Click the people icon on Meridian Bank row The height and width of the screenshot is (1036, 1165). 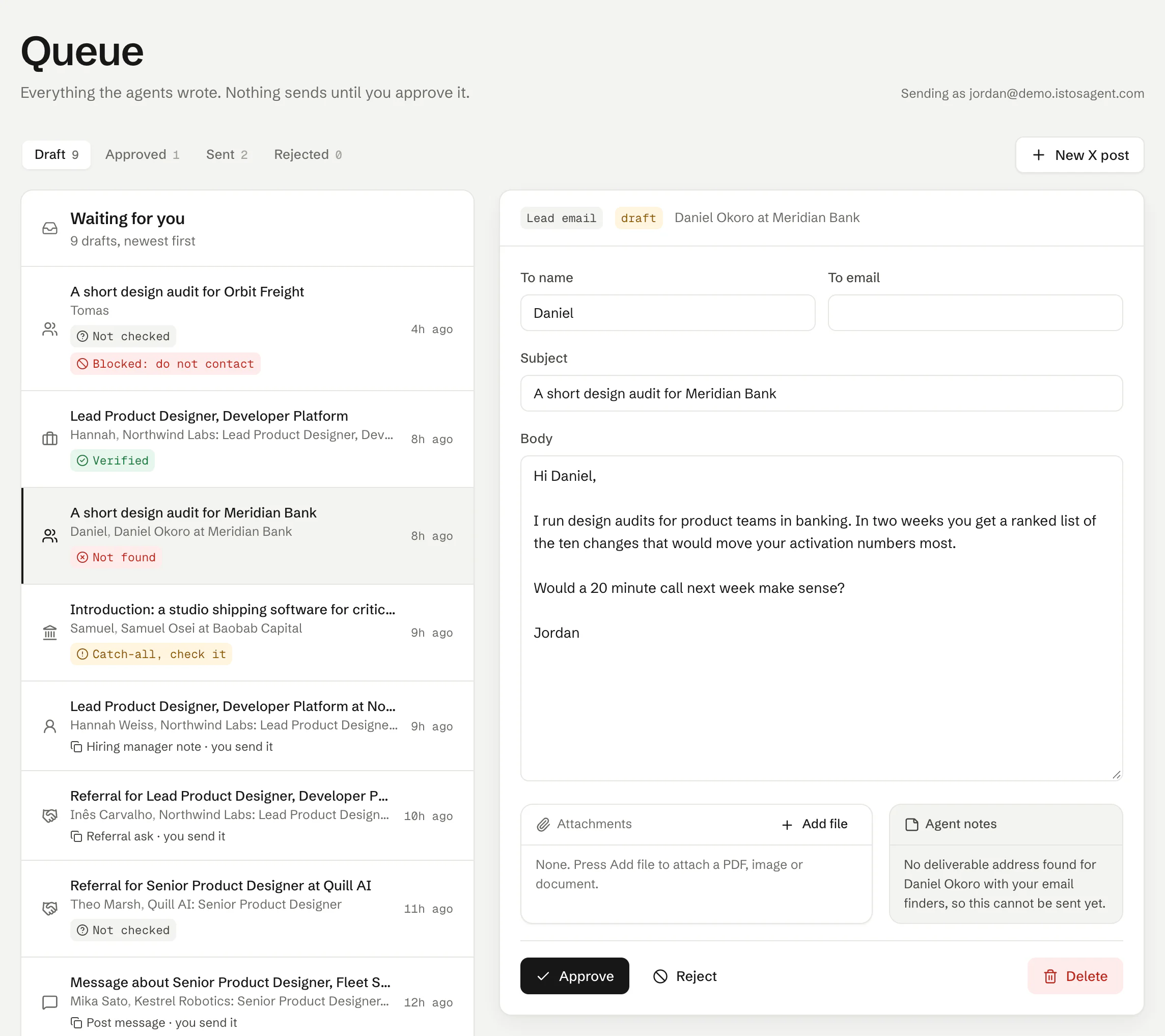[x=50, y=535]
